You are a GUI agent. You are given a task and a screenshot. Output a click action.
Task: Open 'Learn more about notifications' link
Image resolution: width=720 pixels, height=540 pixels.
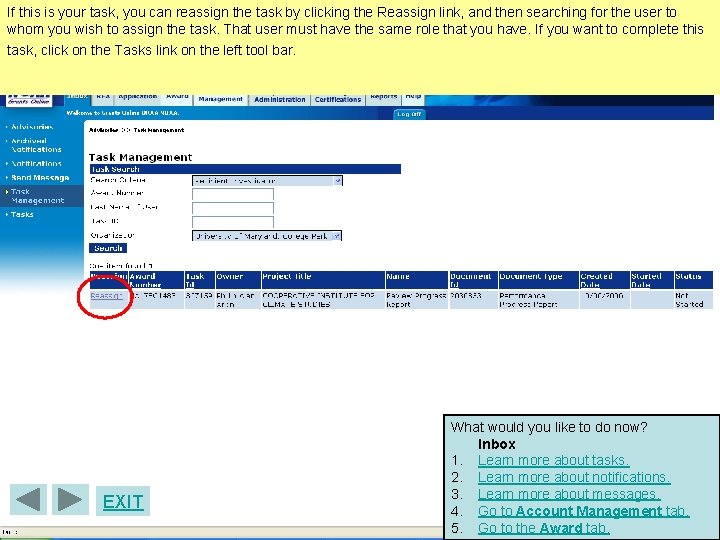(574, 477)
